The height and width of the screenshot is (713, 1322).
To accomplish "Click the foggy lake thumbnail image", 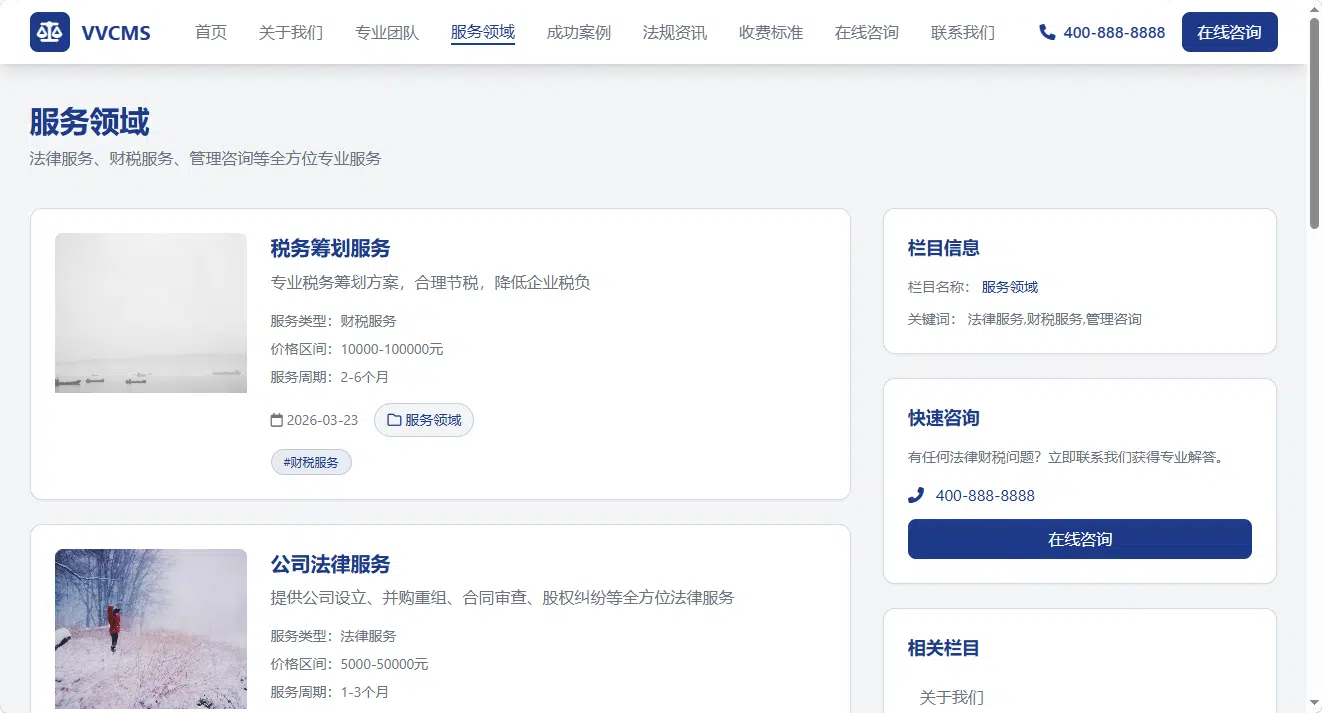I will coord(151,313).
